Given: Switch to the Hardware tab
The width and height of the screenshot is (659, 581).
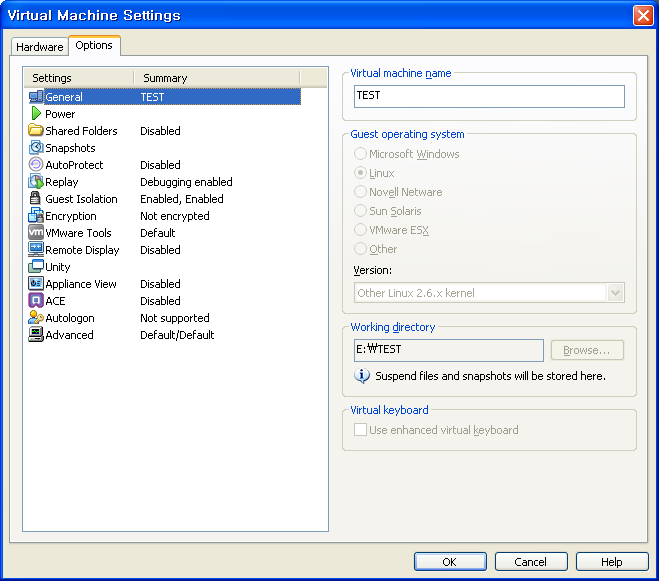Looking at the screenshot, I should point(40,47).
